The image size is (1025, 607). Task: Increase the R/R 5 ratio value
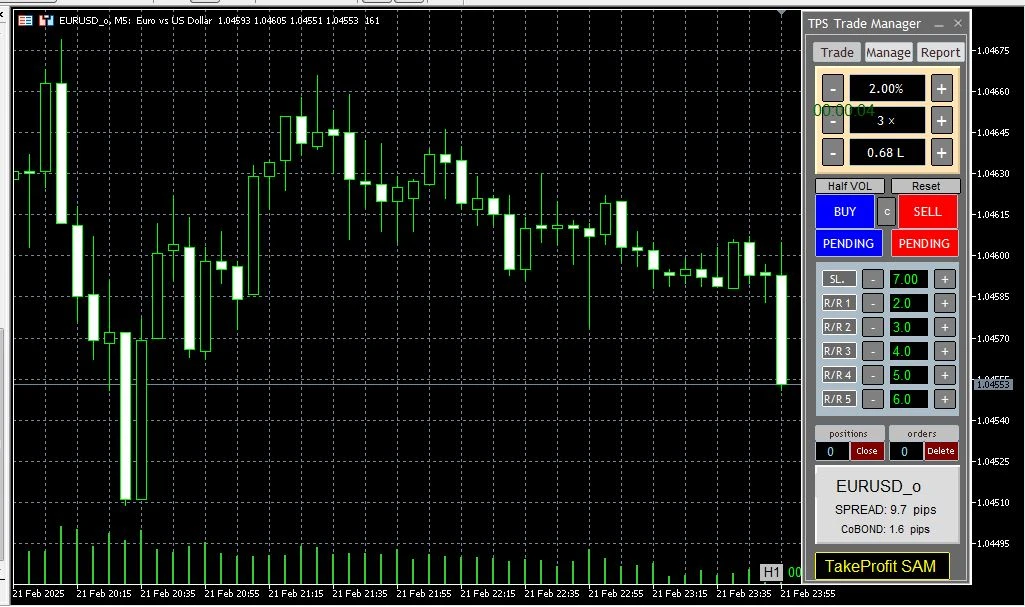945,399
